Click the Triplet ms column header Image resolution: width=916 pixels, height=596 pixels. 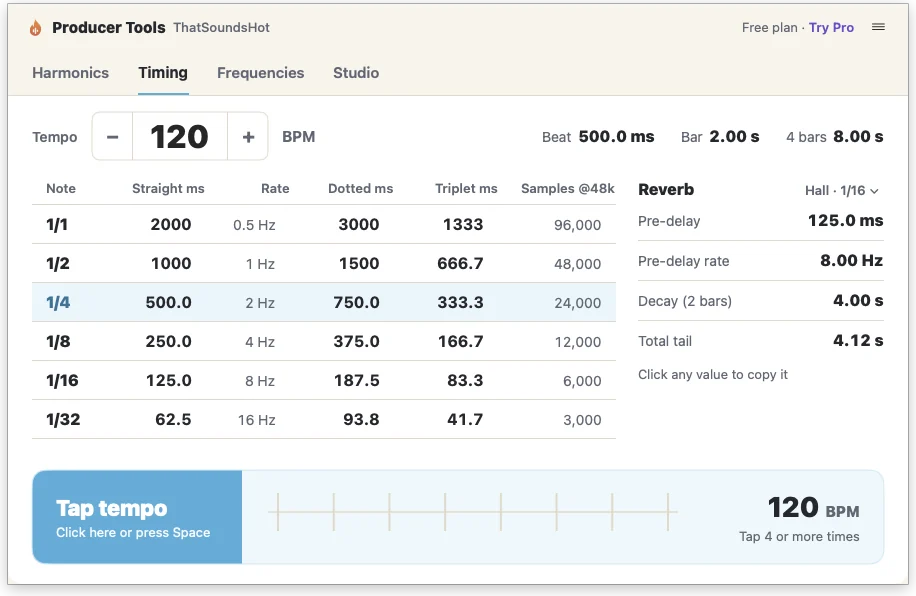coord(466,189)
